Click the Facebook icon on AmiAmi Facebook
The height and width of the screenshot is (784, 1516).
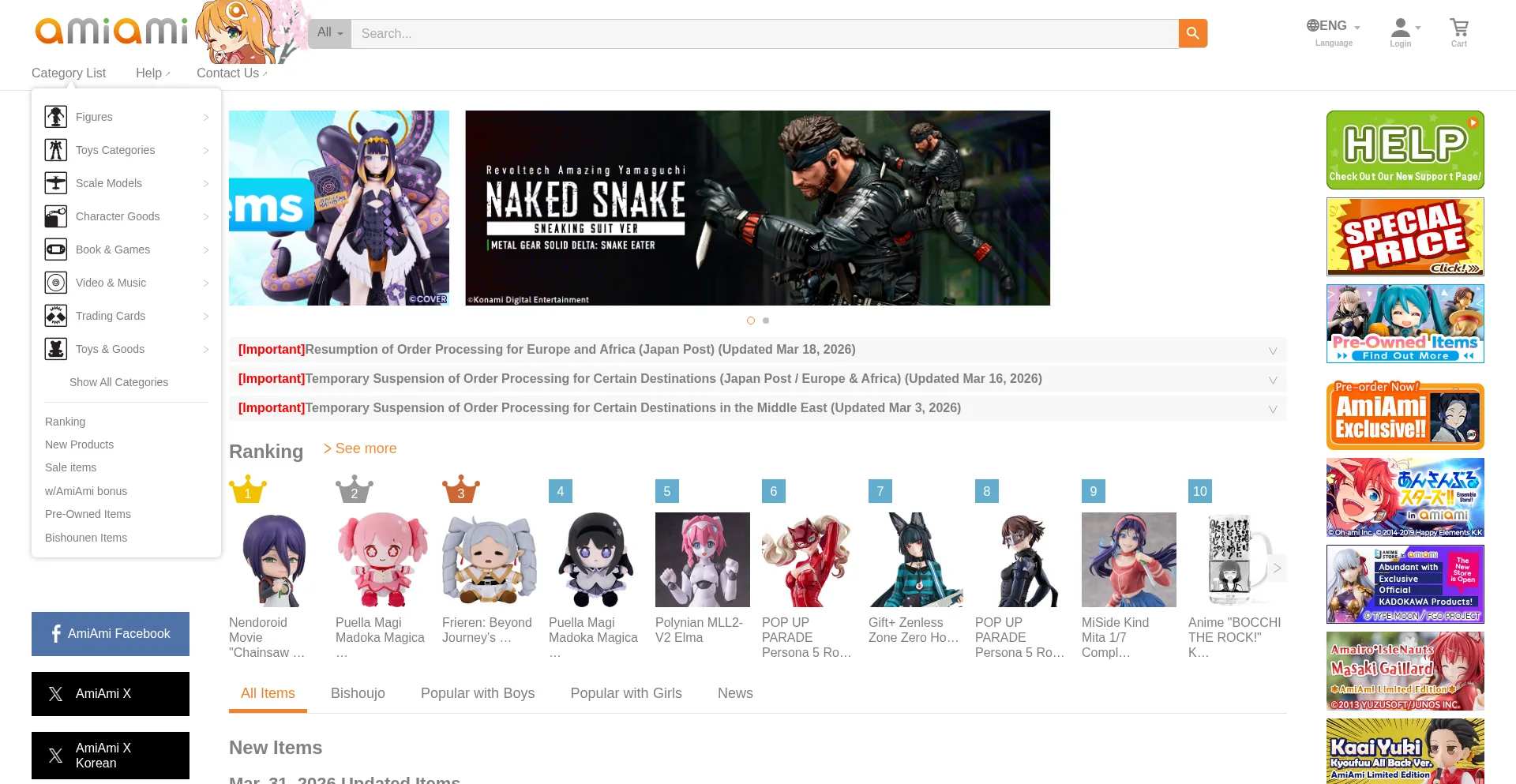(56, 634)
